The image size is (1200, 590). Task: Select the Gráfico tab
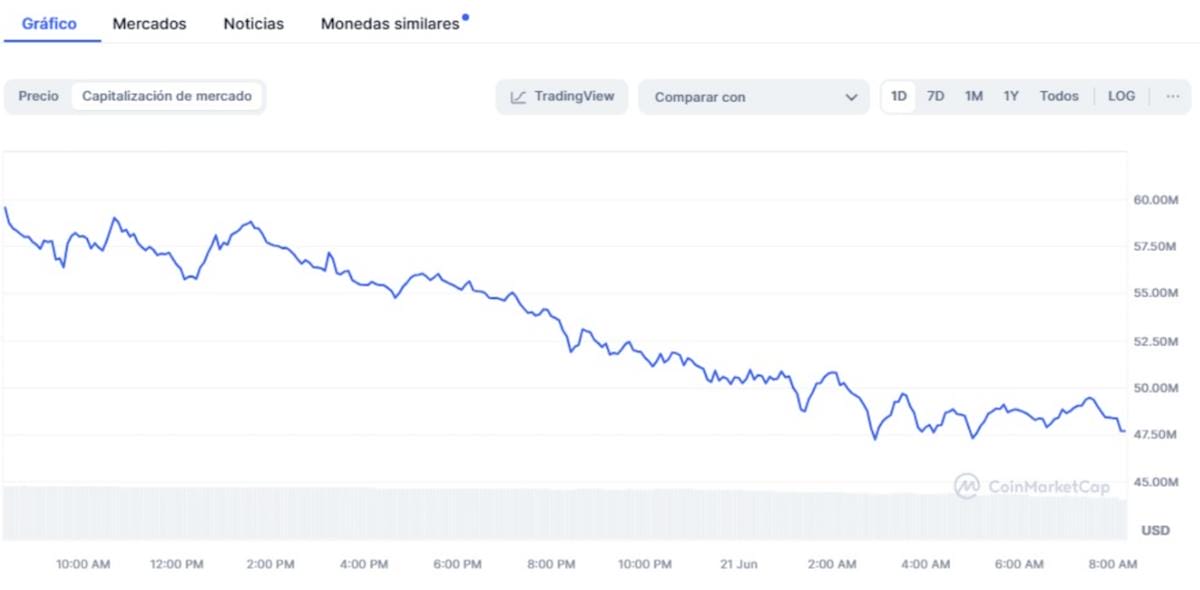[x=49, y=24]
